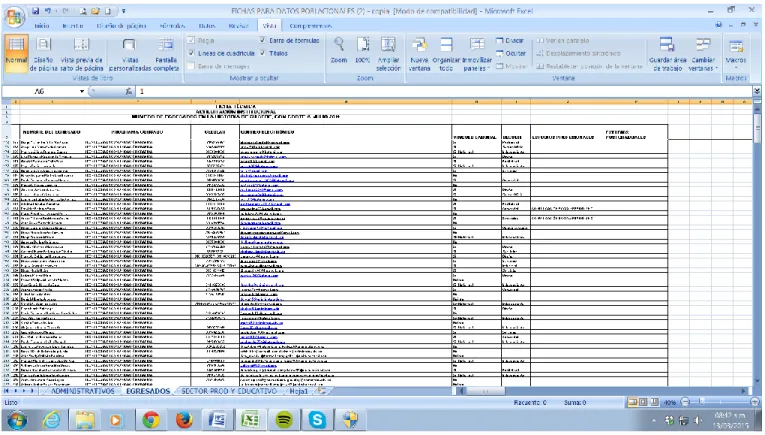The height and width of the screenshot is (435, 765).
Task: Open Spotify from the taskbar
Action: [x=284, y=420]
